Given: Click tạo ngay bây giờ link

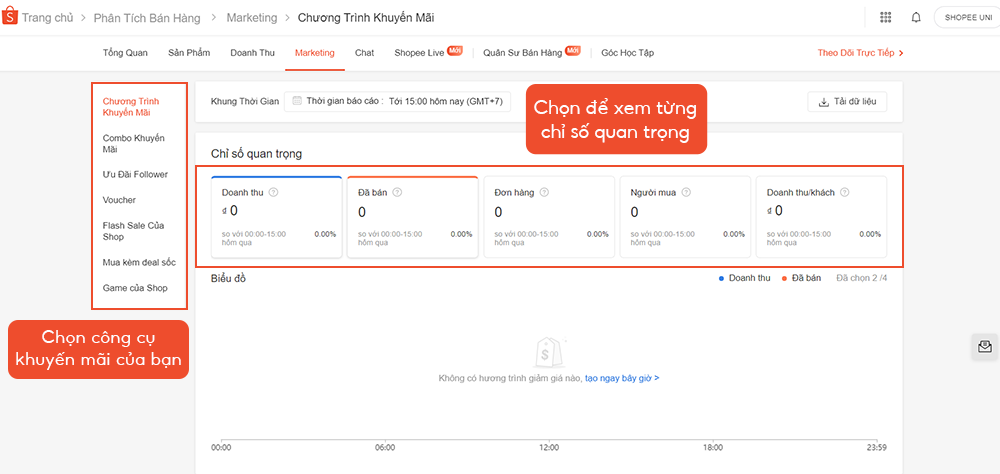Looking at the screenshot, I should [622, 378].
